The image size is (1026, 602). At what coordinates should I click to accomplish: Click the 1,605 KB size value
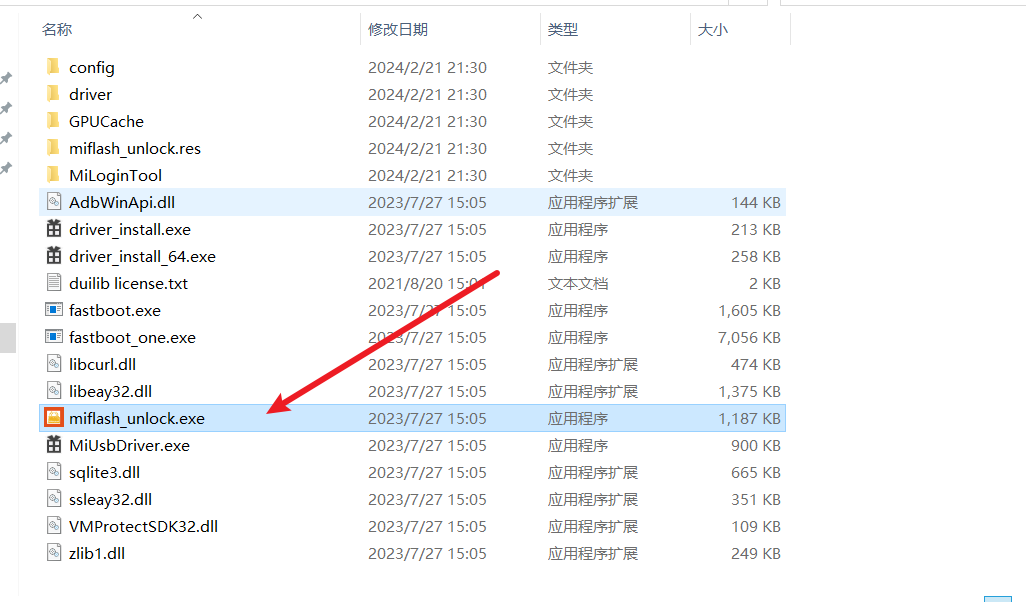749,310
